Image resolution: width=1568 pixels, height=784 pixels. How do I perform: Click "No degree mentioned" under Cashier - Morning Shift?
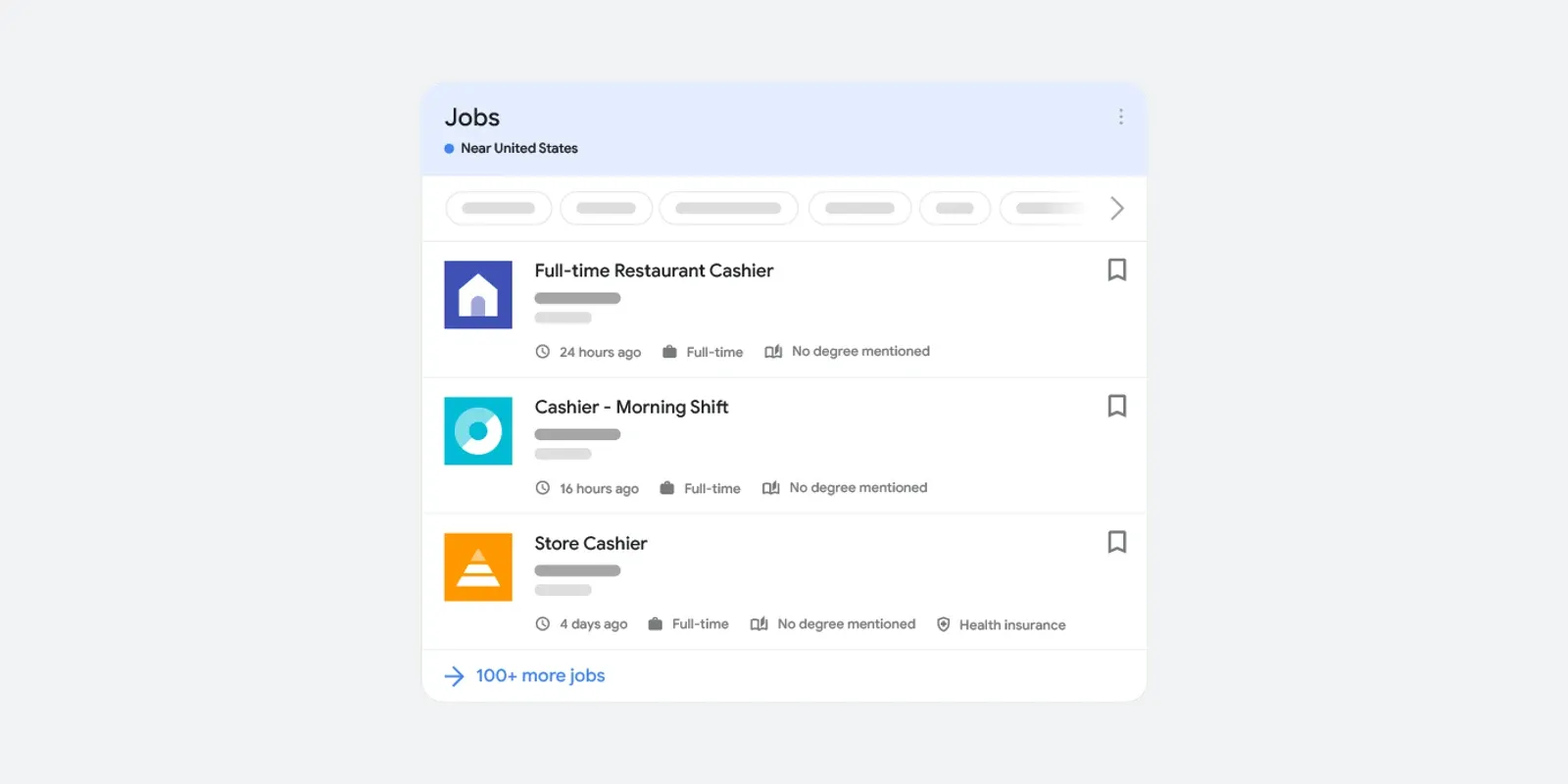858,488
